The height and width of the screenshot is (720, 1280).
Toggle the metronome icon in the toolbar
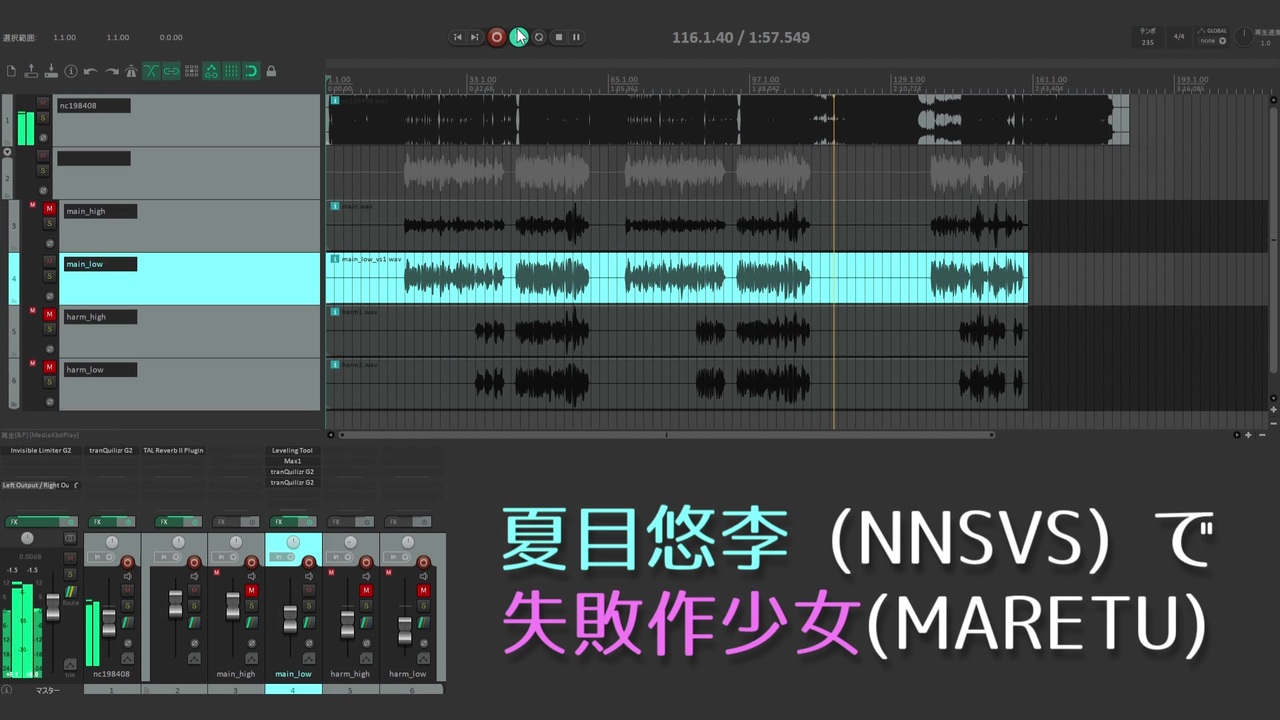[x=131, y=71]
